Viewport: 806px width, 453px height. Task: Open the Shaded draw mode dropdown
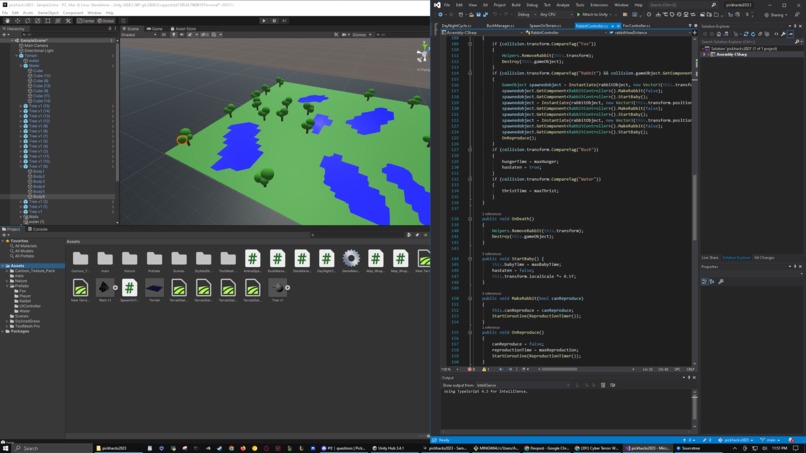pos(139,34)
